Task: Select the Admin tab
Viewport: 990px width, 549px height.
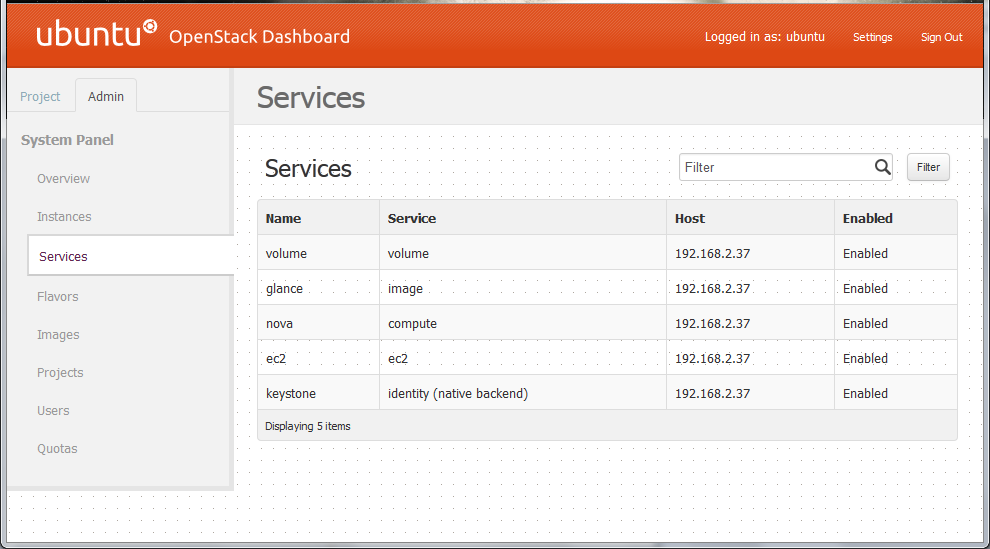Action: coord(105,97)
